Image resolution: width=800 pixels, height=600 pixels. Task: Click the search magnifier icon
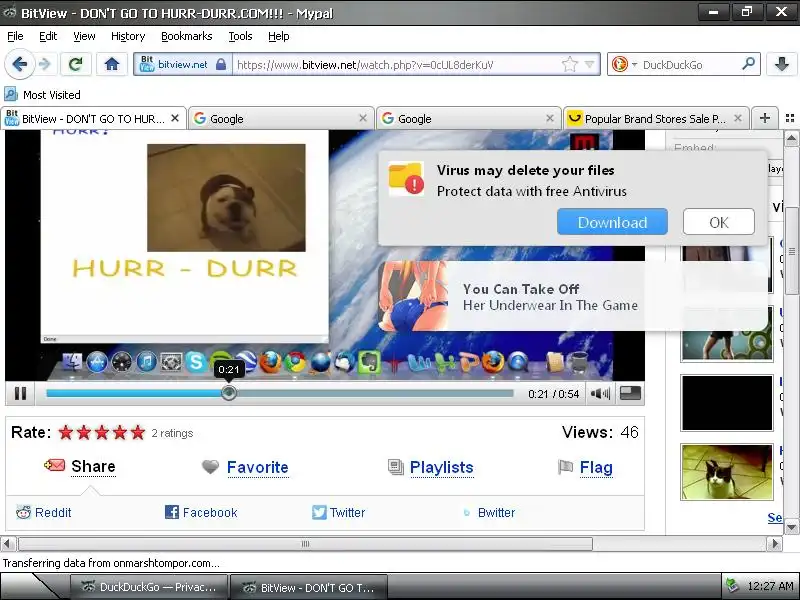[748, 64]
